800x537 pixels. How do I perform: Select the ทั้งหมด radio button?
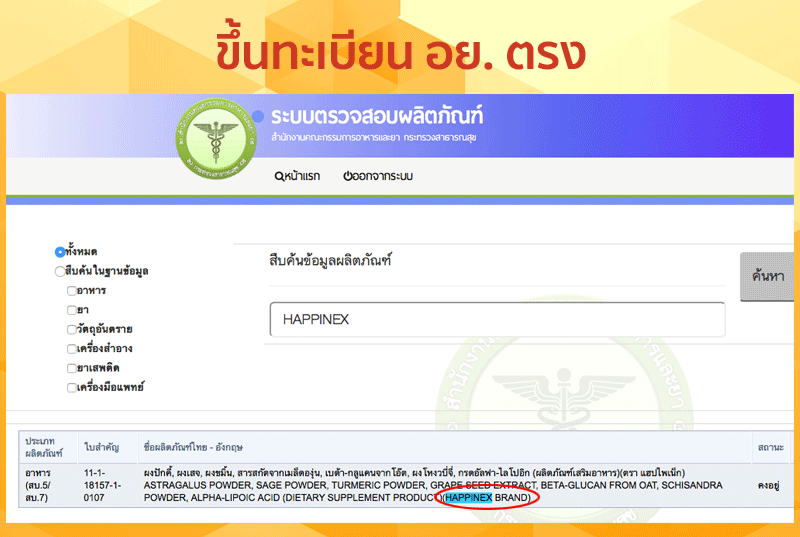[x=60, y=252]
